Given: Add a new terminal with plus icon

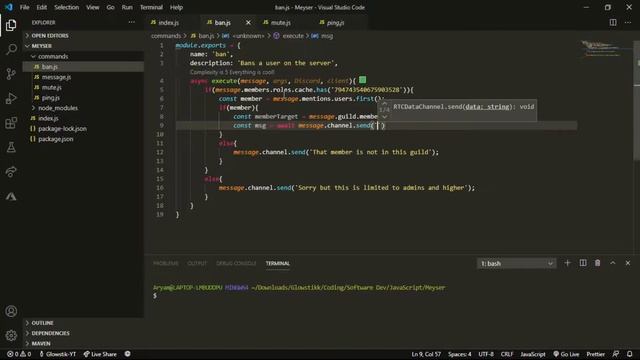Looking at the screenshot, I should pyautogui.click(x=567, y=263).
